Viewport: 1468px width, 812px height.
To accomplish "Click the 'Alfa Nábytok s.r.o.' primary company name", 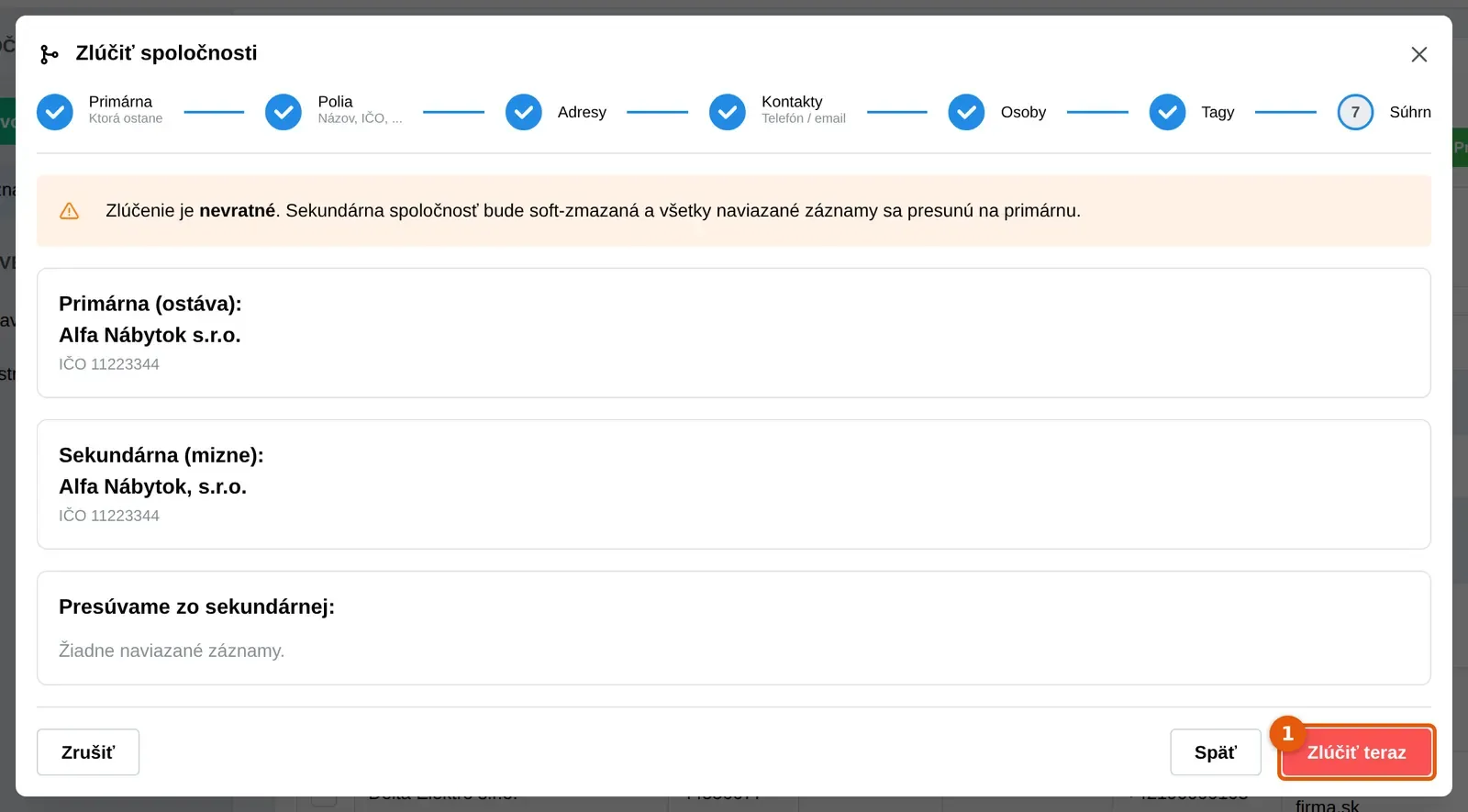I will click(x=150, y=335).
